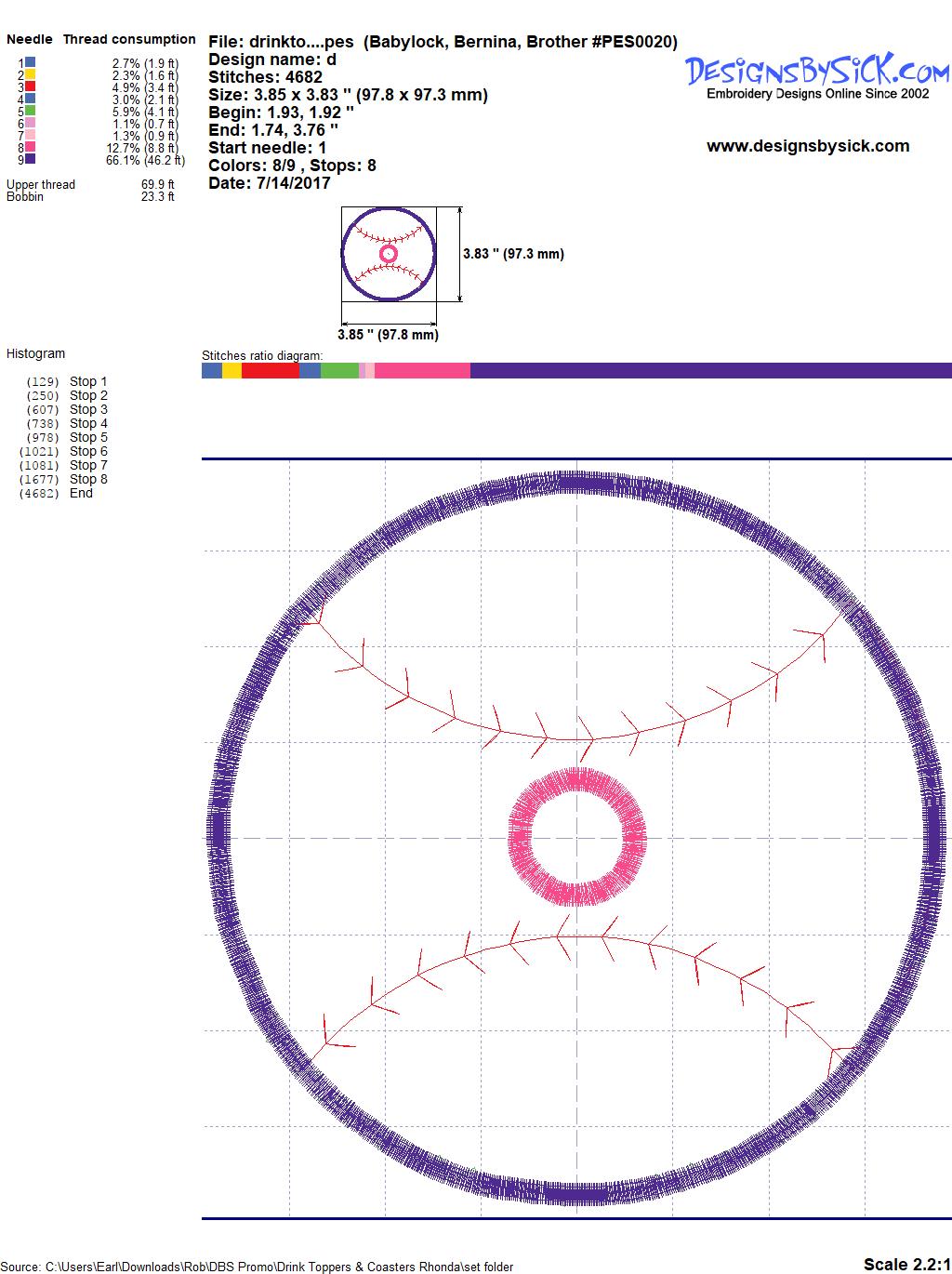Click the Thread consumption column header

pos(129,39)
